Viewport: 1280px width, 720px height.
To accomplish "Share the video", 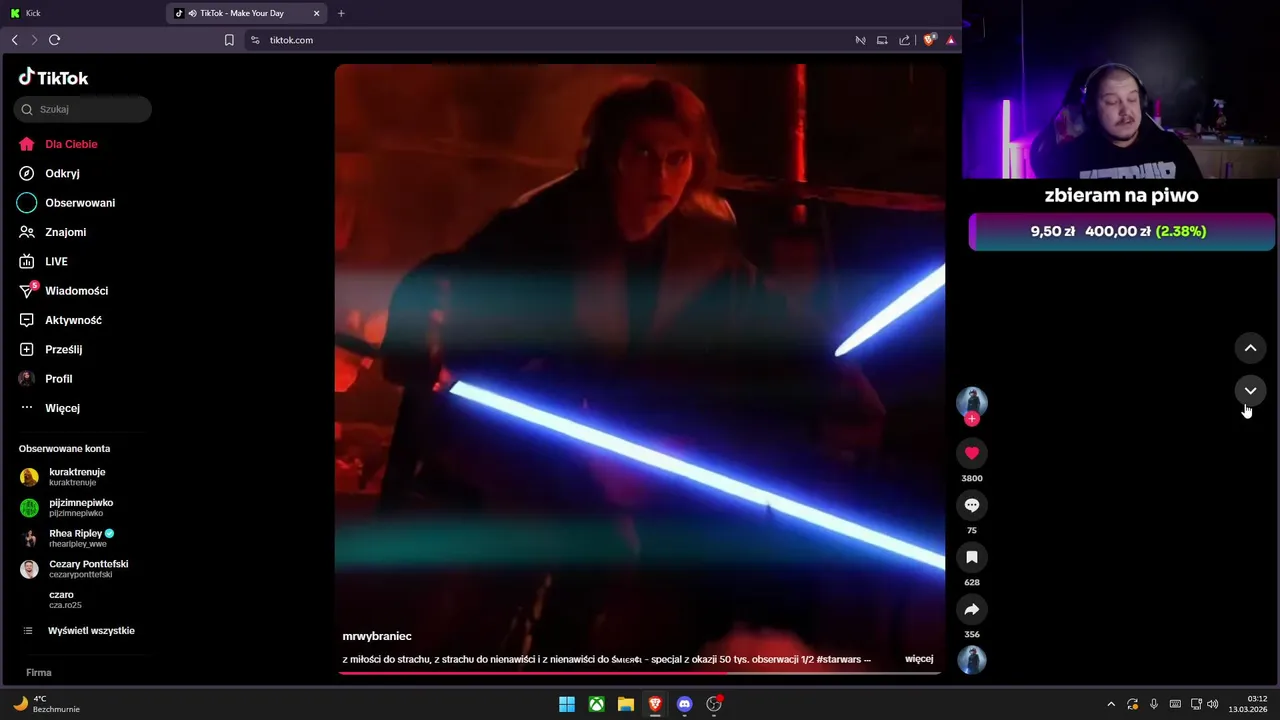I will point(972,609).
